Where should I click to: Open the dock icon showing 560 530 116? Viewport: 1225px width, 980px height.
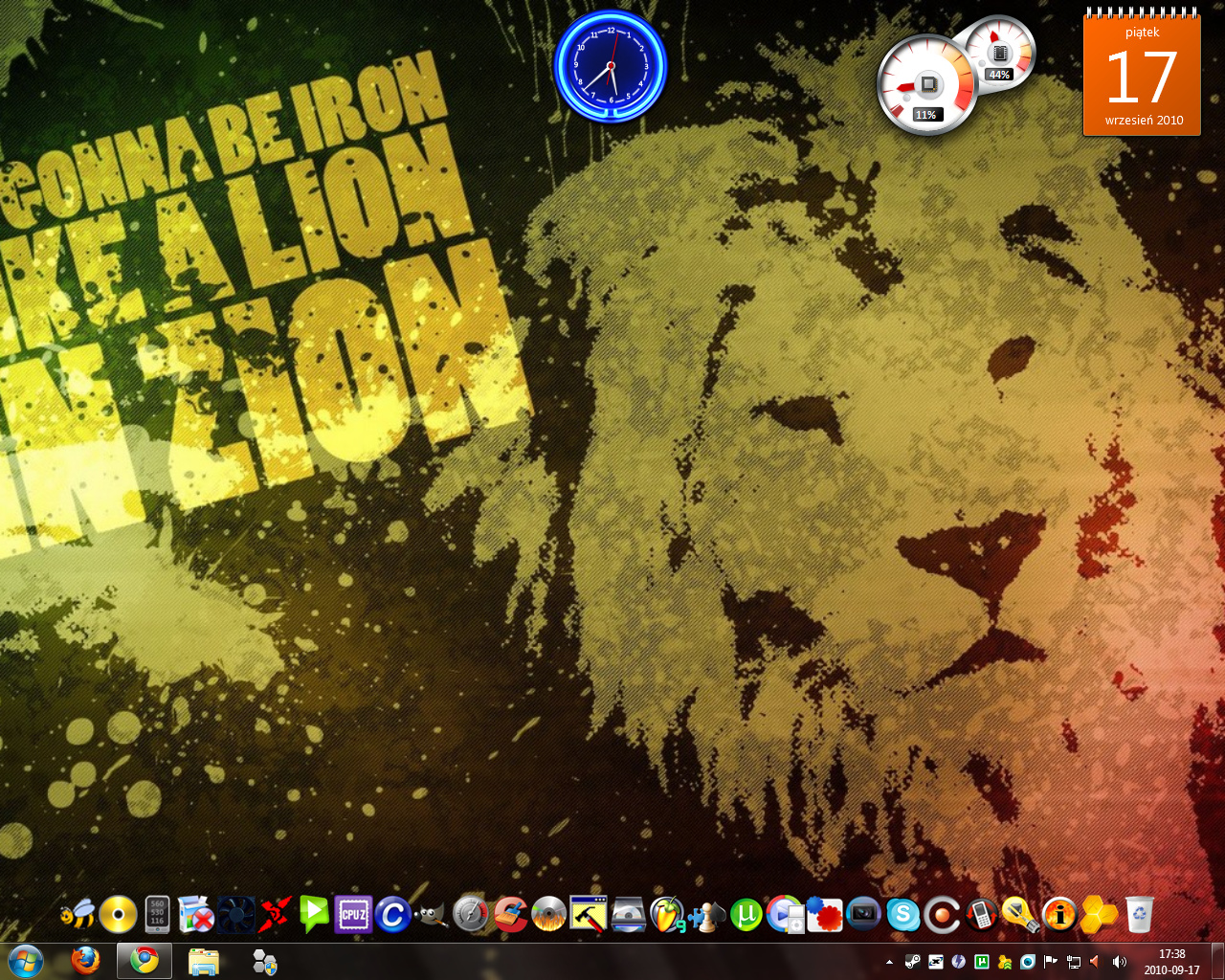(158, 915)
